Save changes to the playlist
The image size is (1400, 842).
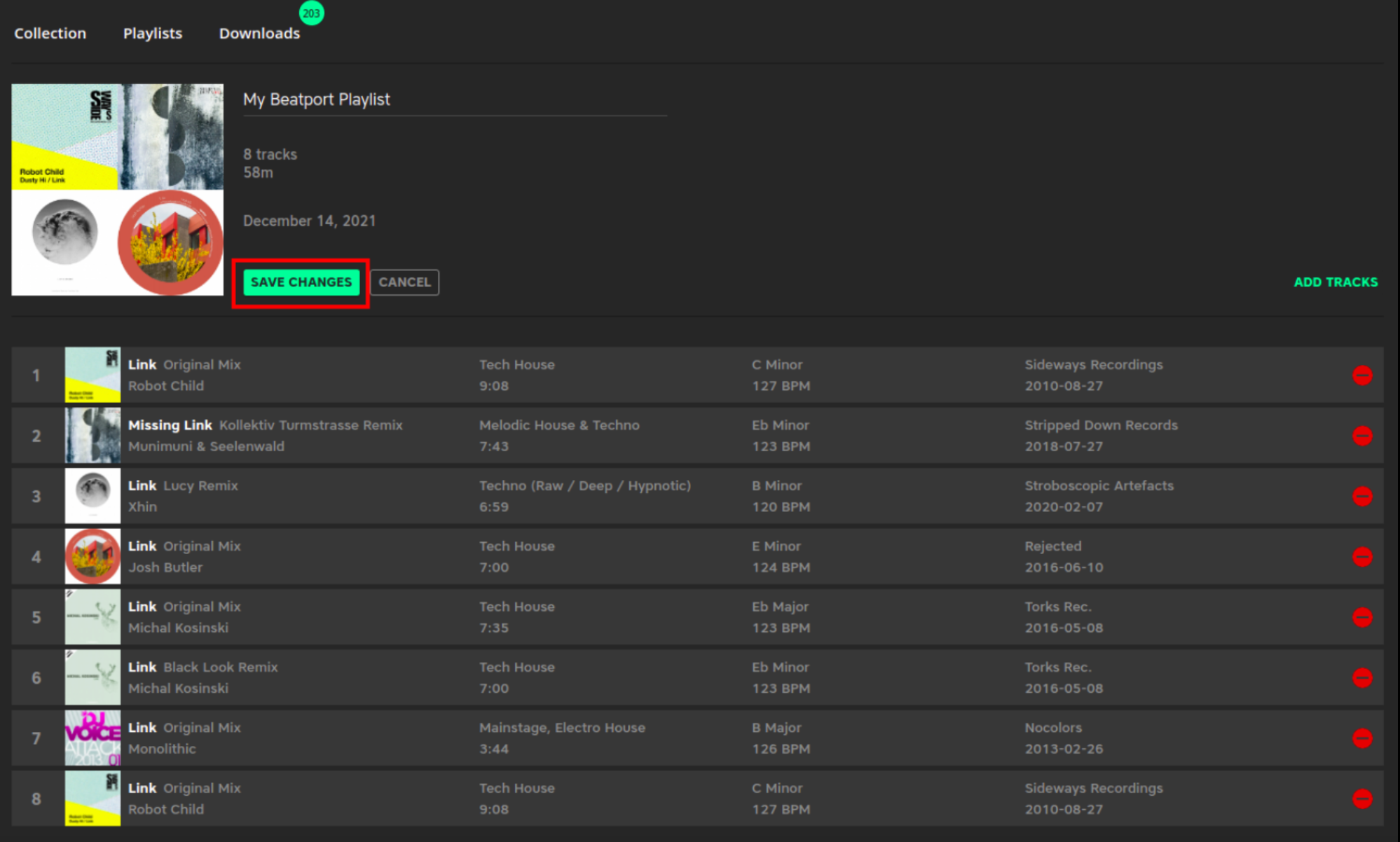pyautogui.click(x=301, y=282)
